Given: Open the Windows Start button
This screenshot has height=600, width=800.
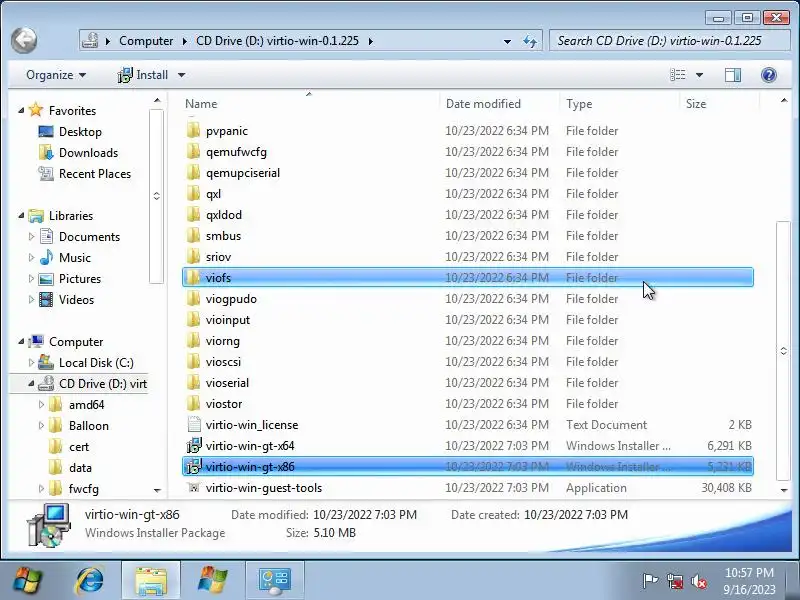Looking at the screenshot, I should [28, 580].
